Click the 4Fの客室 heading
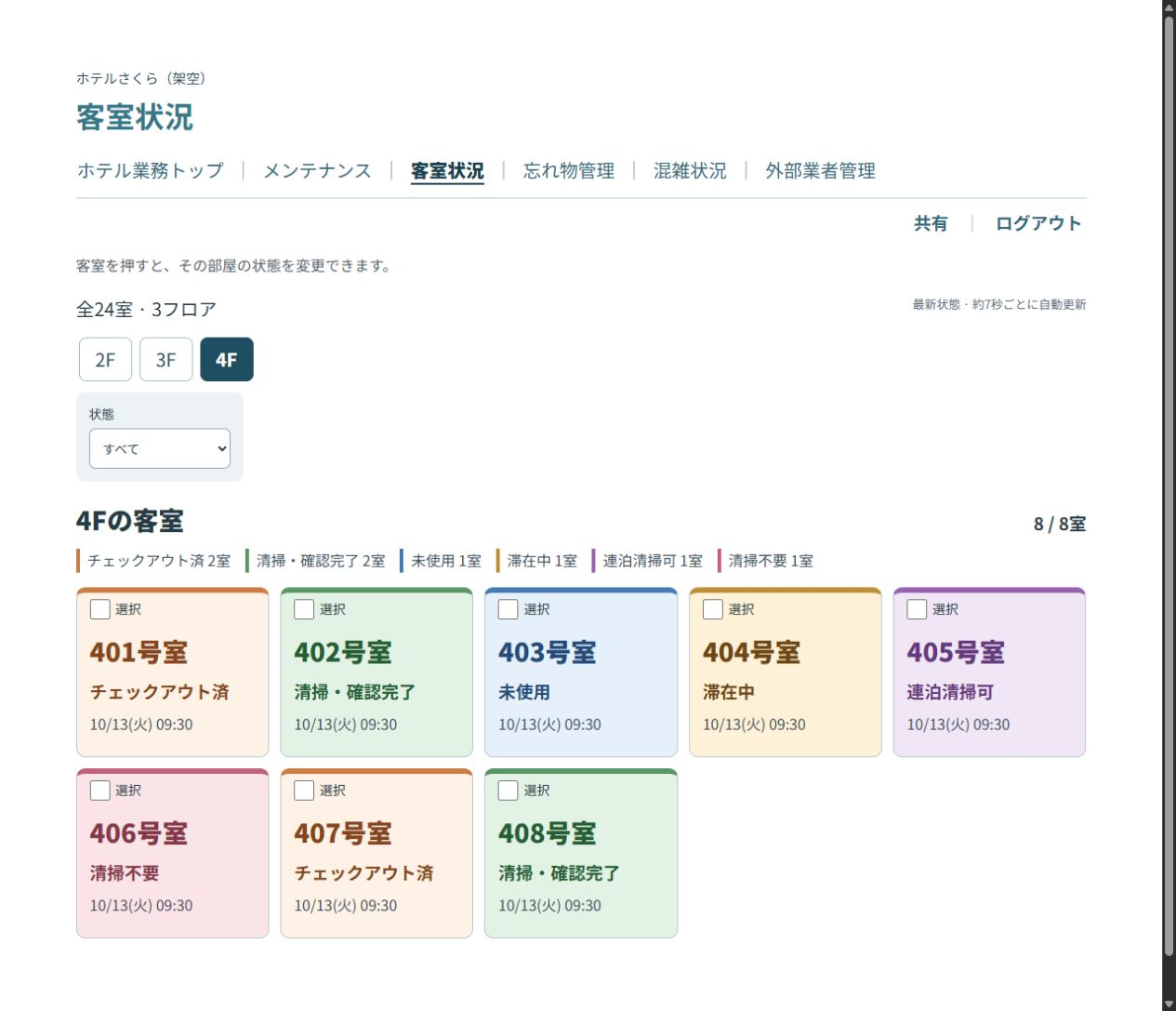Screen dimensions: 1176x1011 130,521
